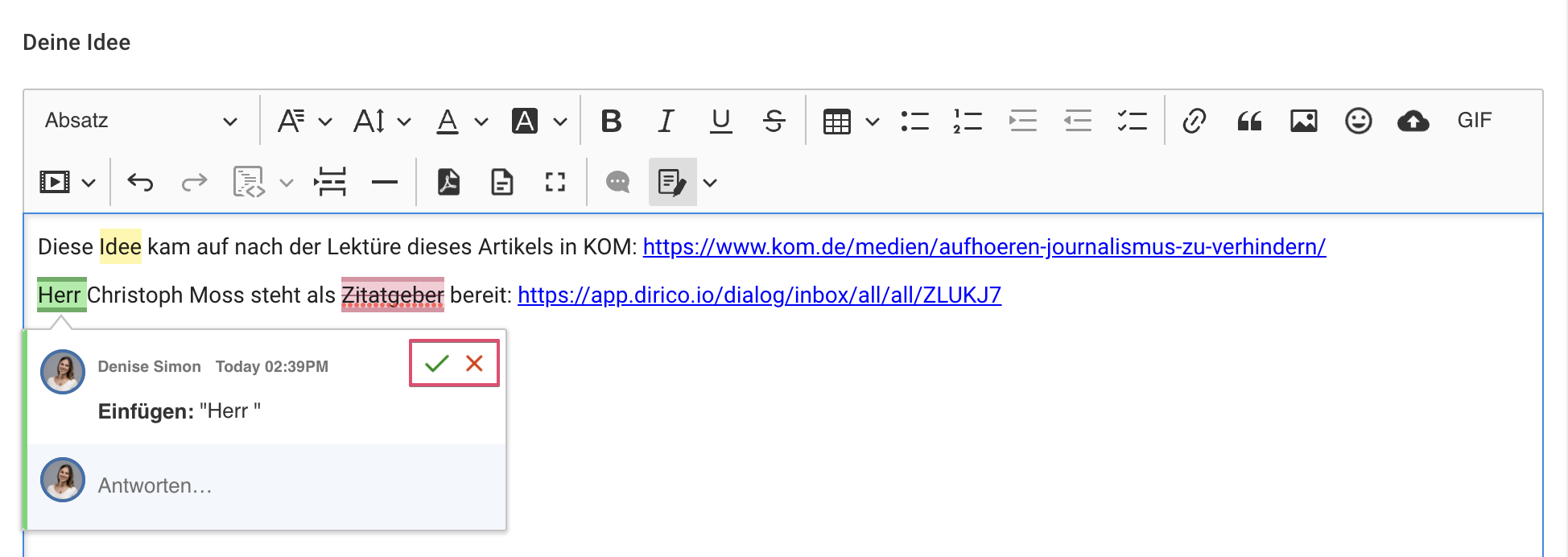This screenshot has width=1568, height=557.
Task: Click the Today 02:39PM timestamp
Action: pos(272,366)
